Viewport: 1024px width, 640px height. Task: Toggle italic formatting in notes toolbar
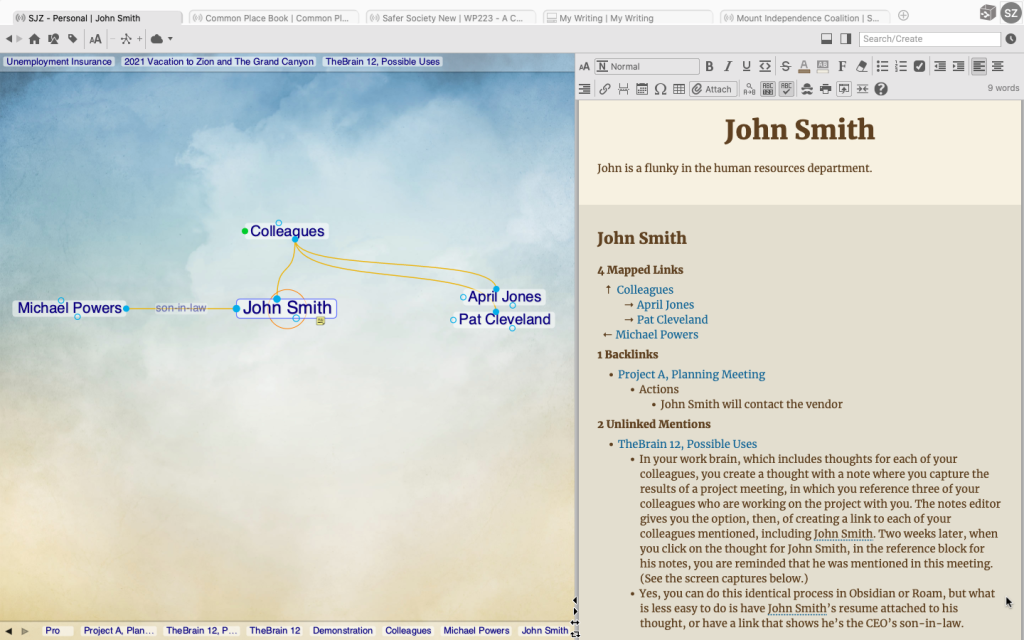[728, 66]
